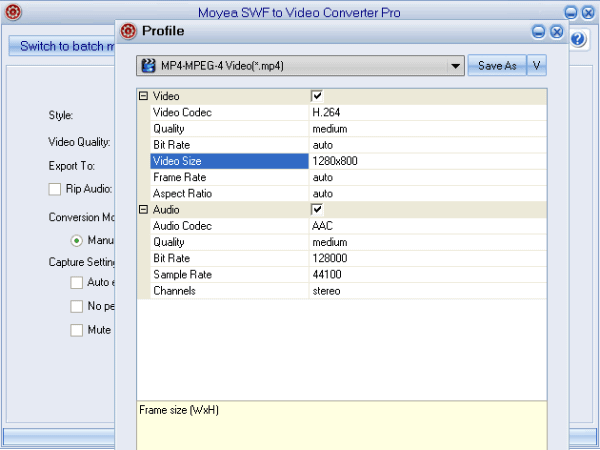The width and height of the screenshot is (600, 450).
Task: Select the Manual conversion mode radio button
Action: click(x=77, y=241)
